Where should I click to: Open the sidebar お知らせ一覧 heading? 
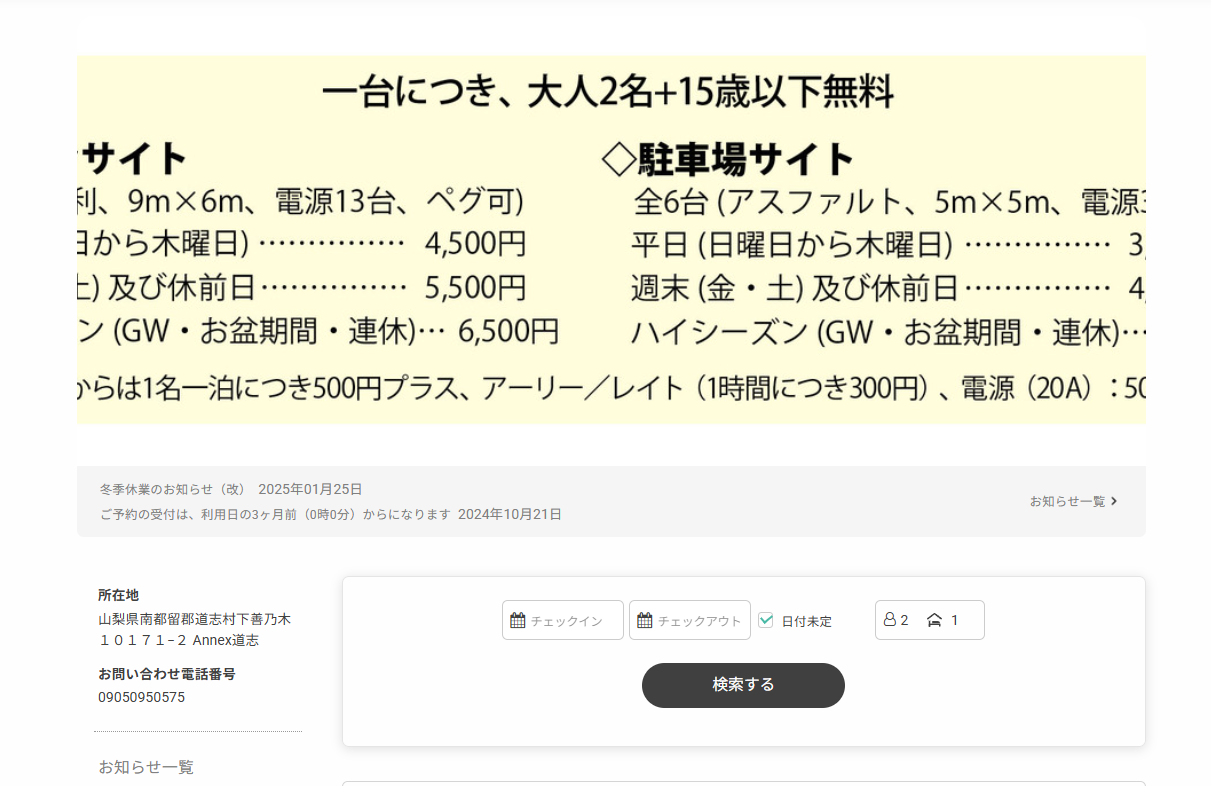point(146,767)
